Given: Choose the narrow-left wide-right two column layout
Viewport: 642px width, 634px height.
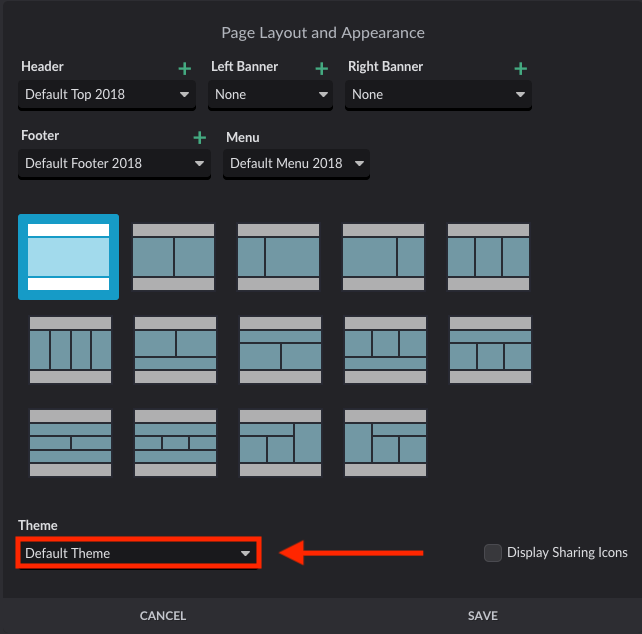Looking at the screenshot, I should (278, 257).
